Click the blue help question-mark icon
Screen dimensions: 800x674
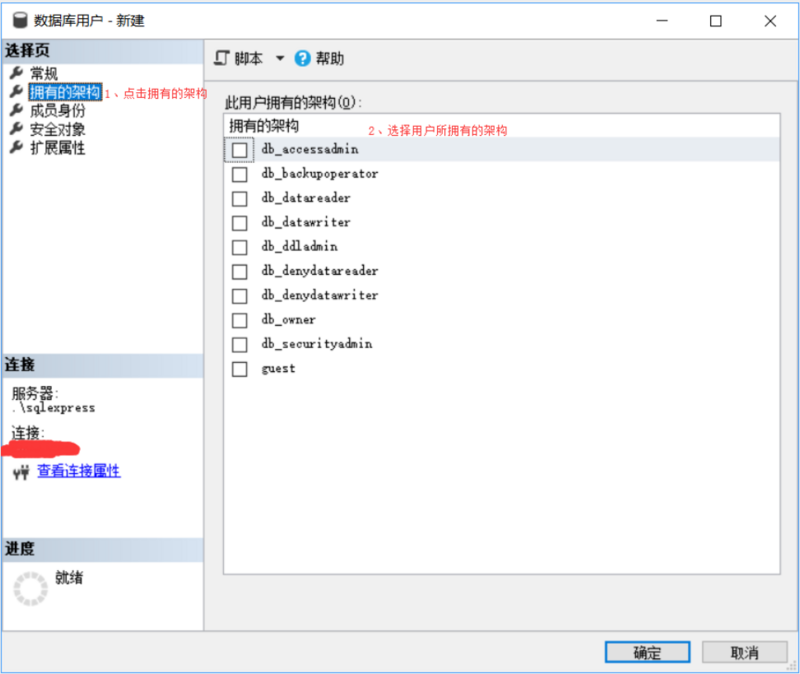302,58
